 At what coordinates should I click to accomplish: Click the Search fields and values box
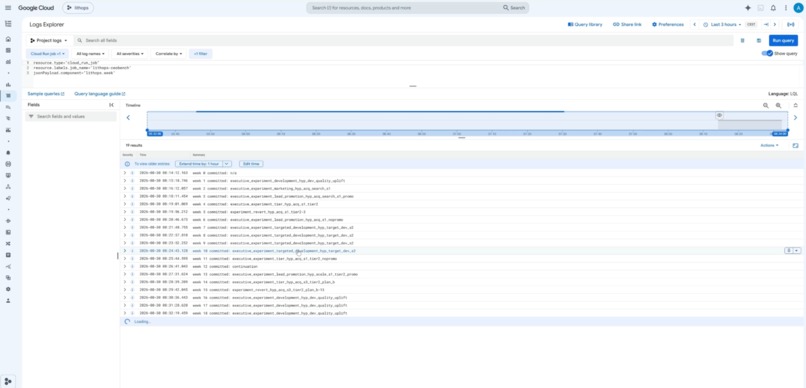click(71, 117)
